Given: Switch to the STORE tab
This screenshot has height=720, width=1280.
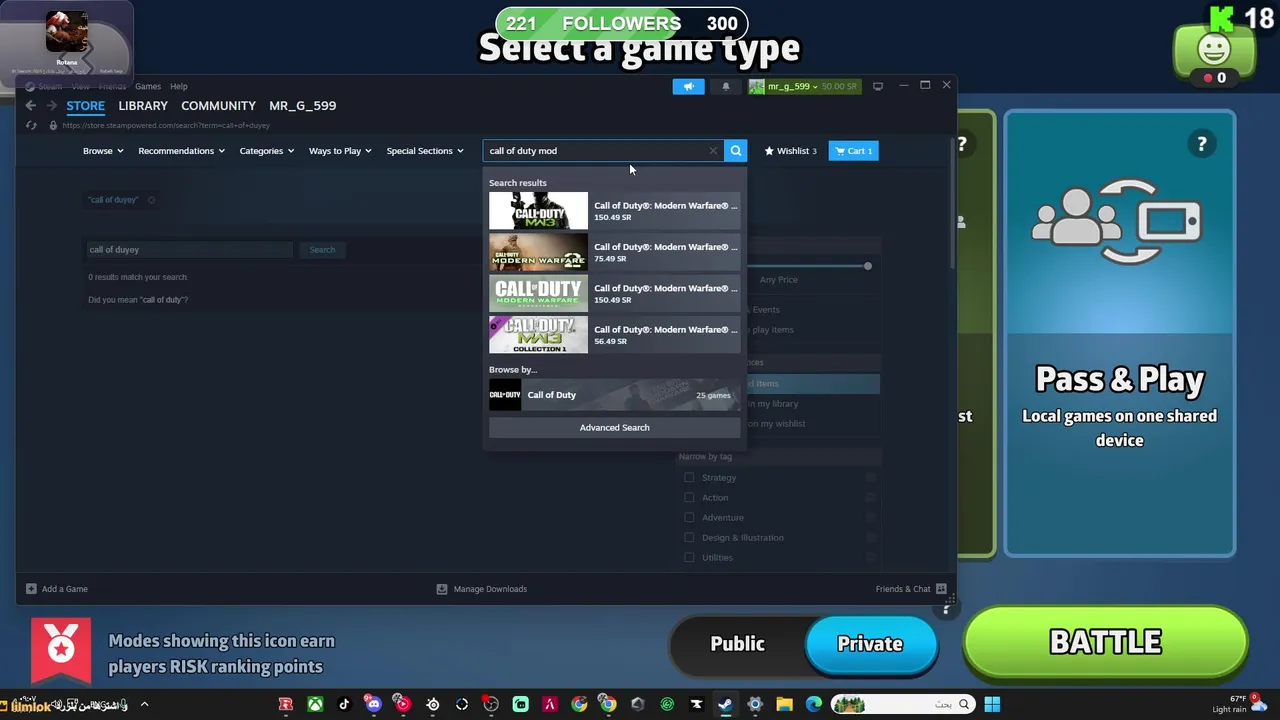Looking at the screenshot, I should click(x=85, y=105).
